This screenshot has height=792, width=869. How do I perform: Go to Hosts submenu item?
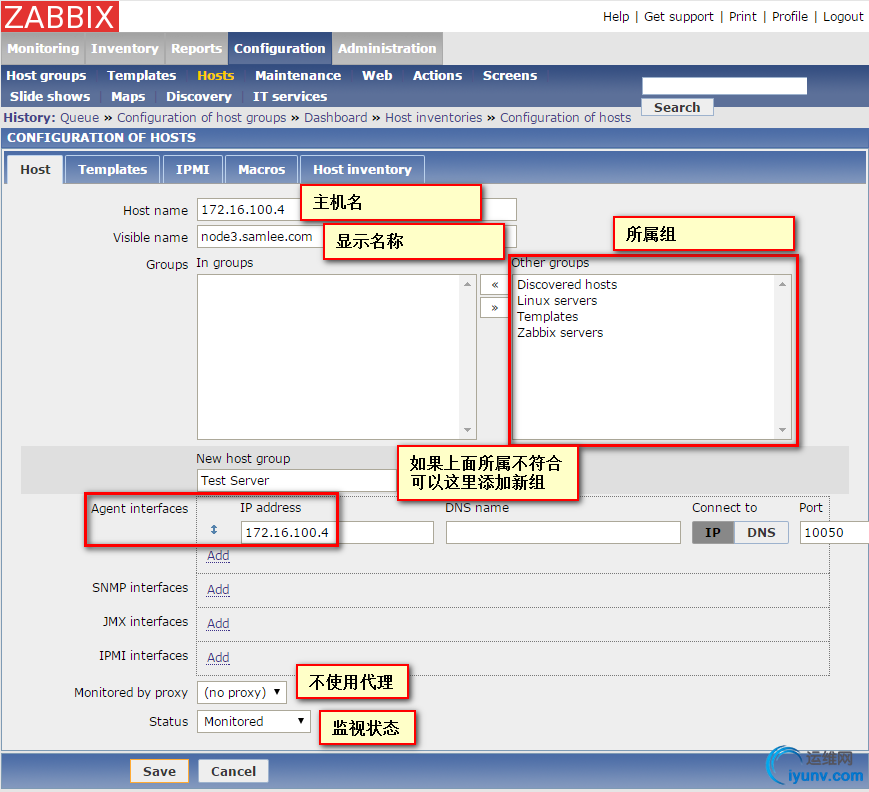(216, 75)
